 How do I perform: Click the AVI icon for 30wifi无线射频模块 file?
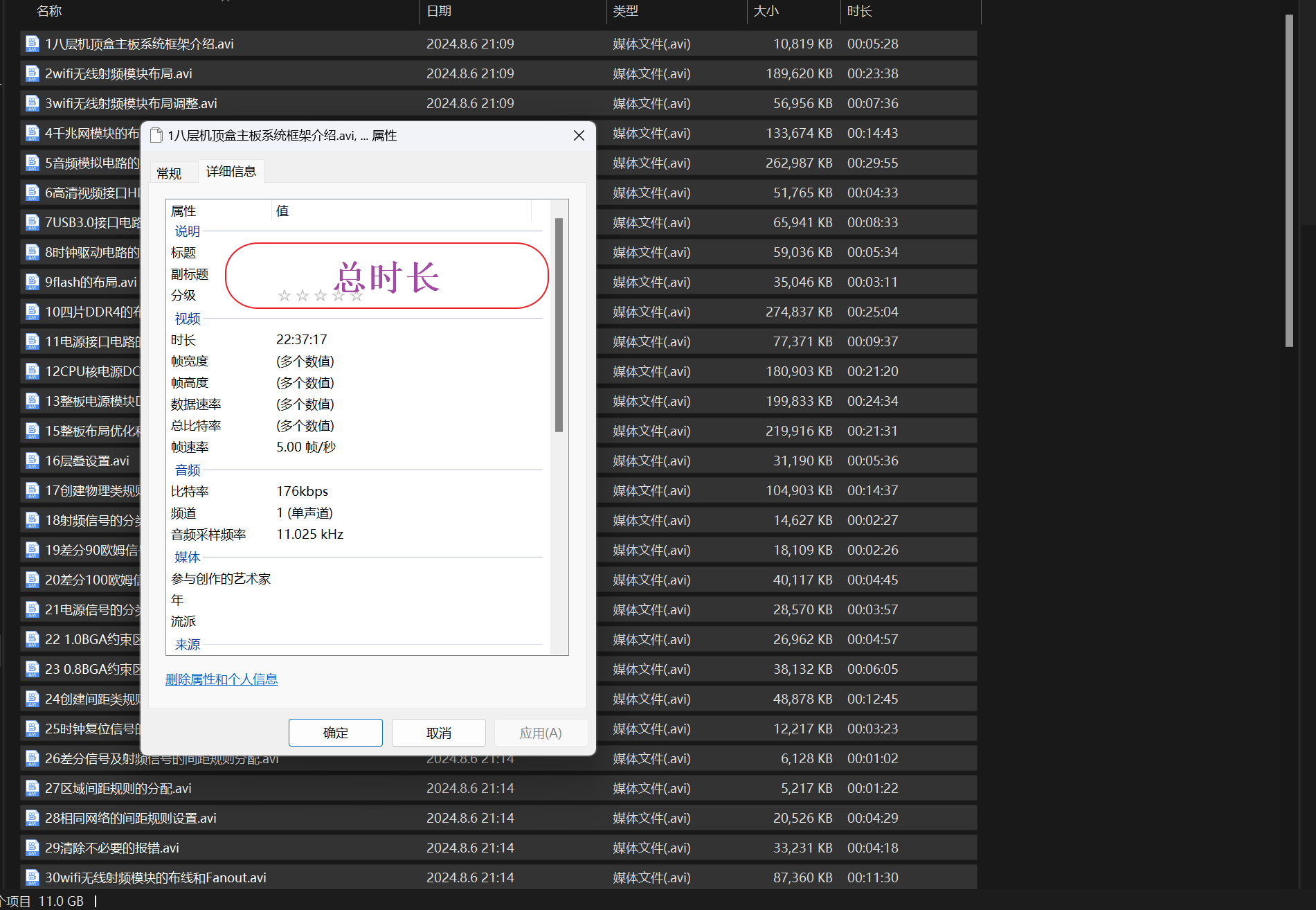(x=32, y=877)
